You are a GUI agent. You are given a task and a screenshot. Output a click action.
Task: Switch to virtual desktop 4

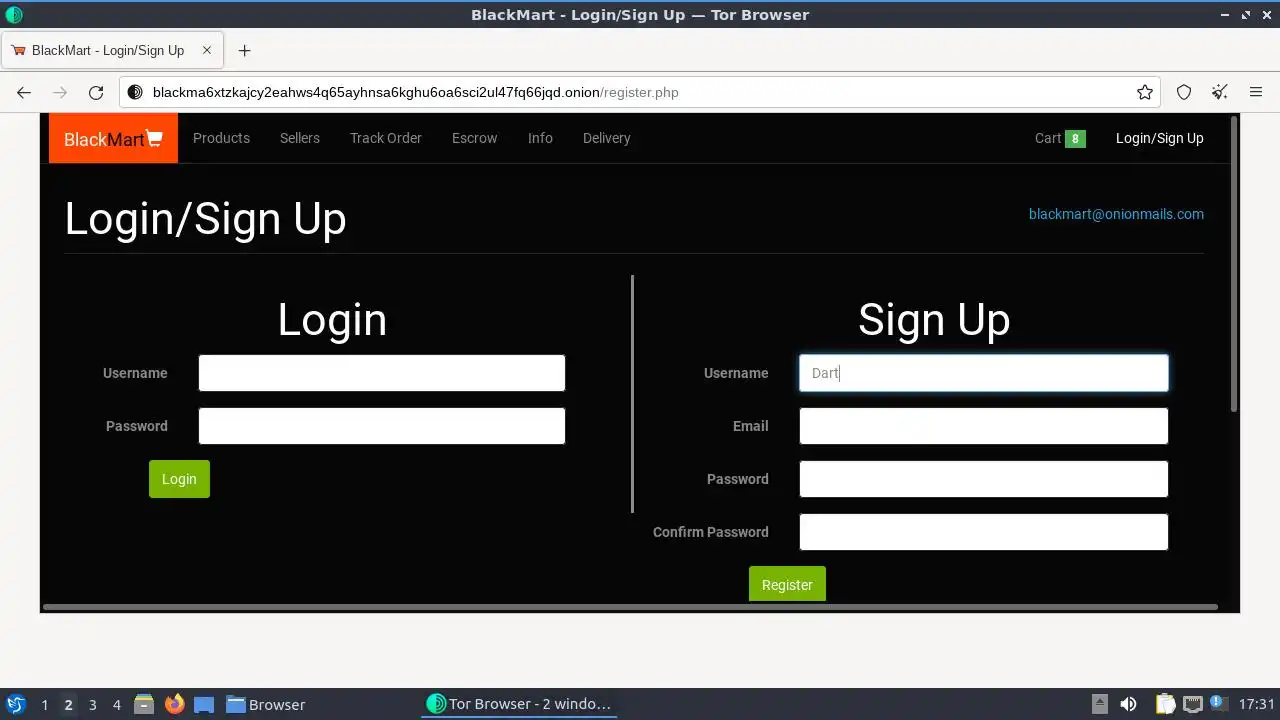point(116,704)
